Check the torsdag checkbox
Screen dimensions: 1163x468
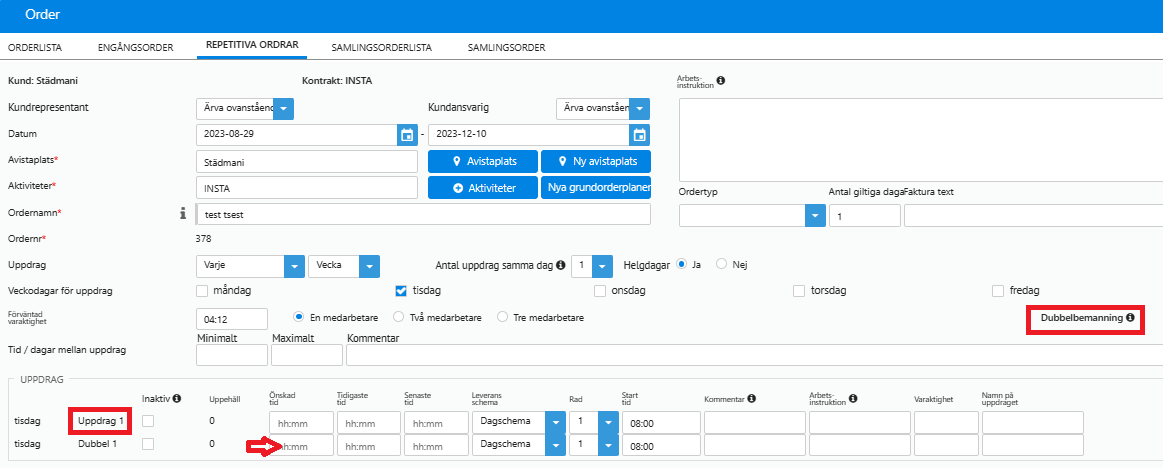799,291
